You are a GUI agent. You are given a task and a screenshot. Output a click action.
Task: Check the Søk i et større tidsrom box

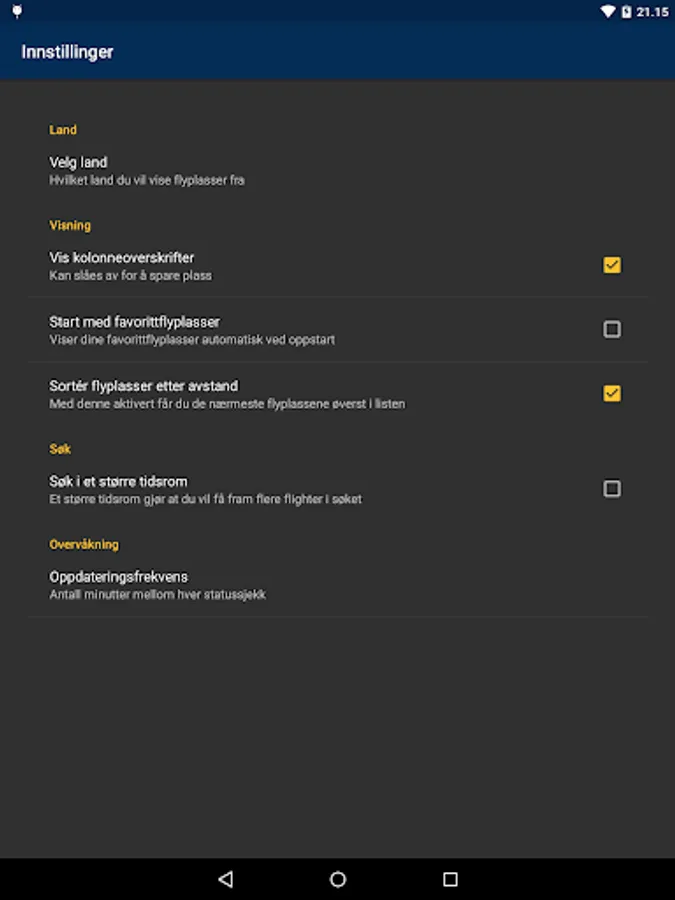(x=612, y=489)
